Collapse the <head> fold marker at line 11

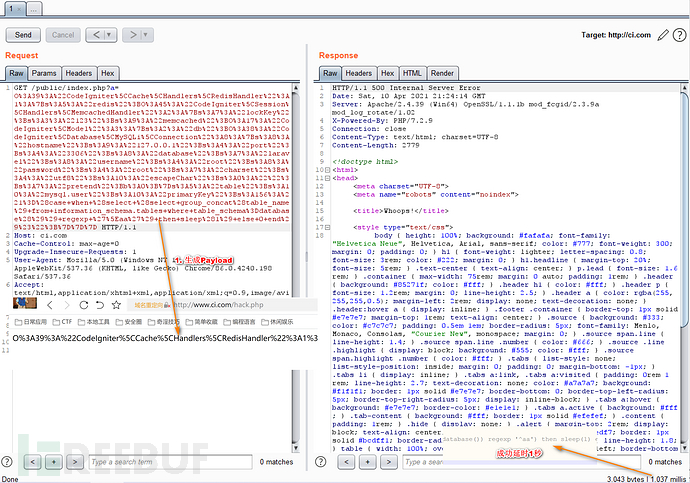(327, 178)
